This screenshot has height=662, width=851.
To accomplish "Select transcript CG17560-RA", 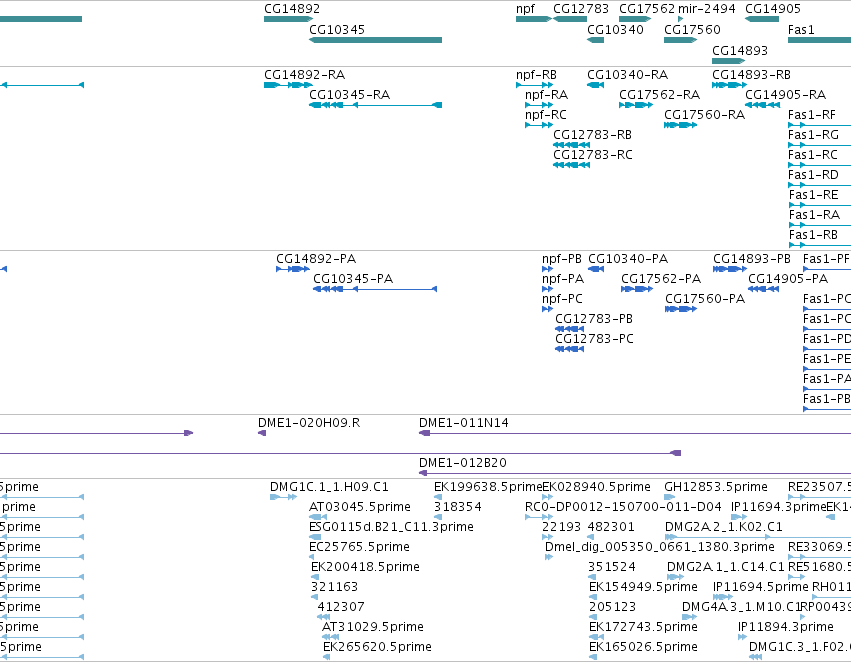I will coord(704,115).
